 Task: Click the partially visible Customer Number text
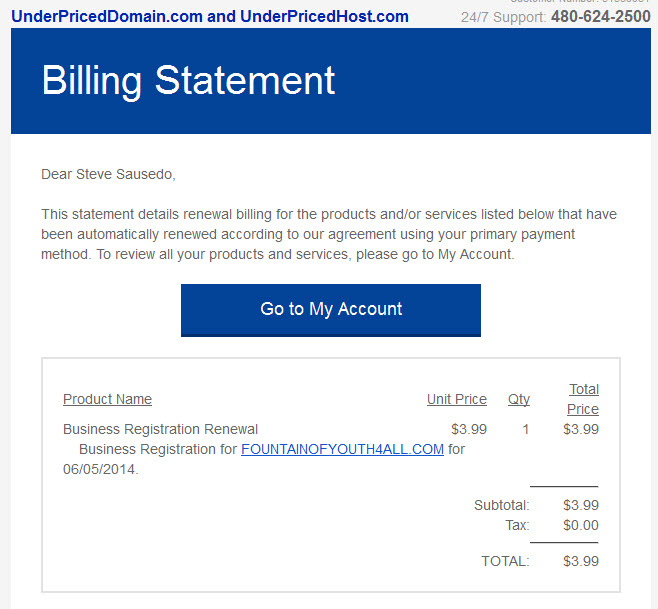pos(580,2)
